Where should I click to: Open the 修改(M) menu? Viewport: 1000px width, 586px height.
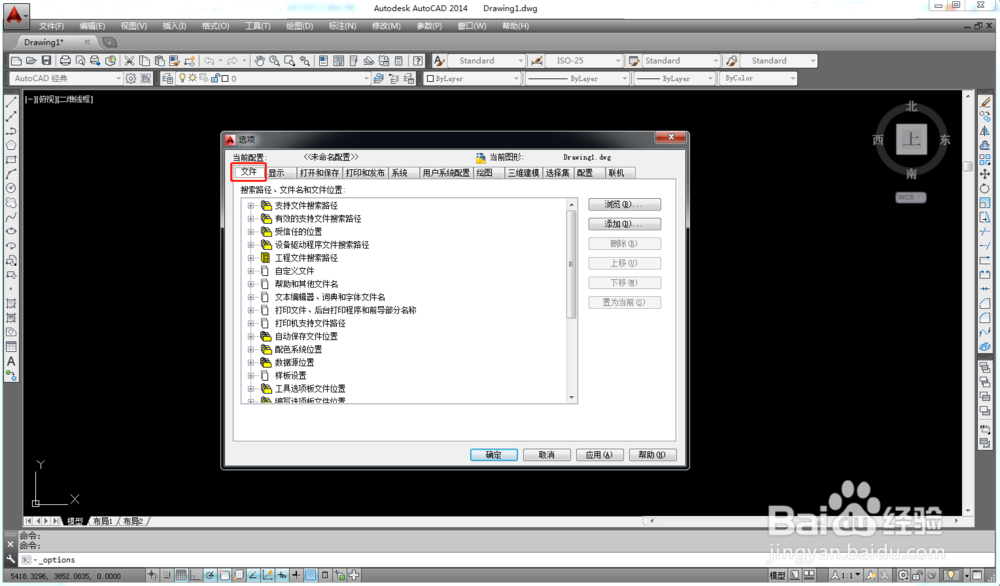pos(386,26)
